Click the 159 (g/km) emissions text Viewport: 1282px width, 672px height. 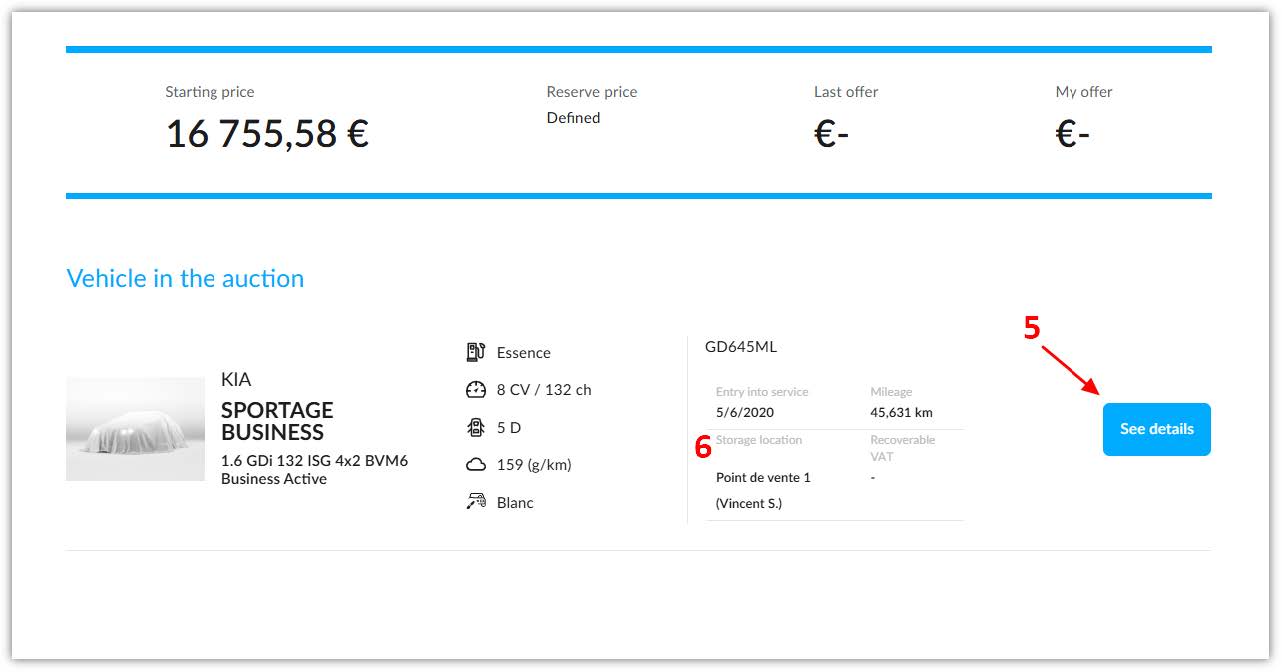[534, 465]
